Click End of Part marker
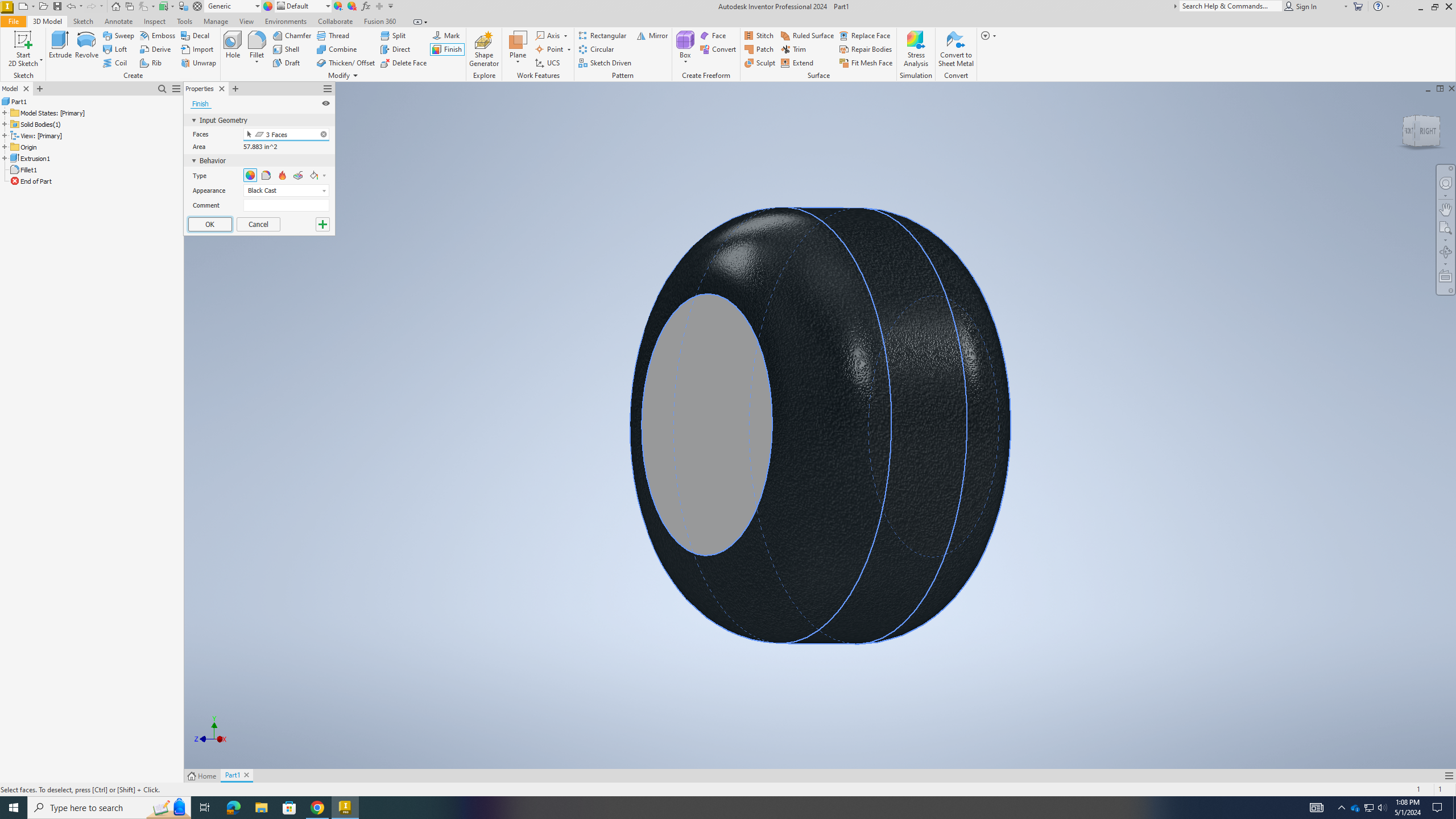 tap(31, 181)
